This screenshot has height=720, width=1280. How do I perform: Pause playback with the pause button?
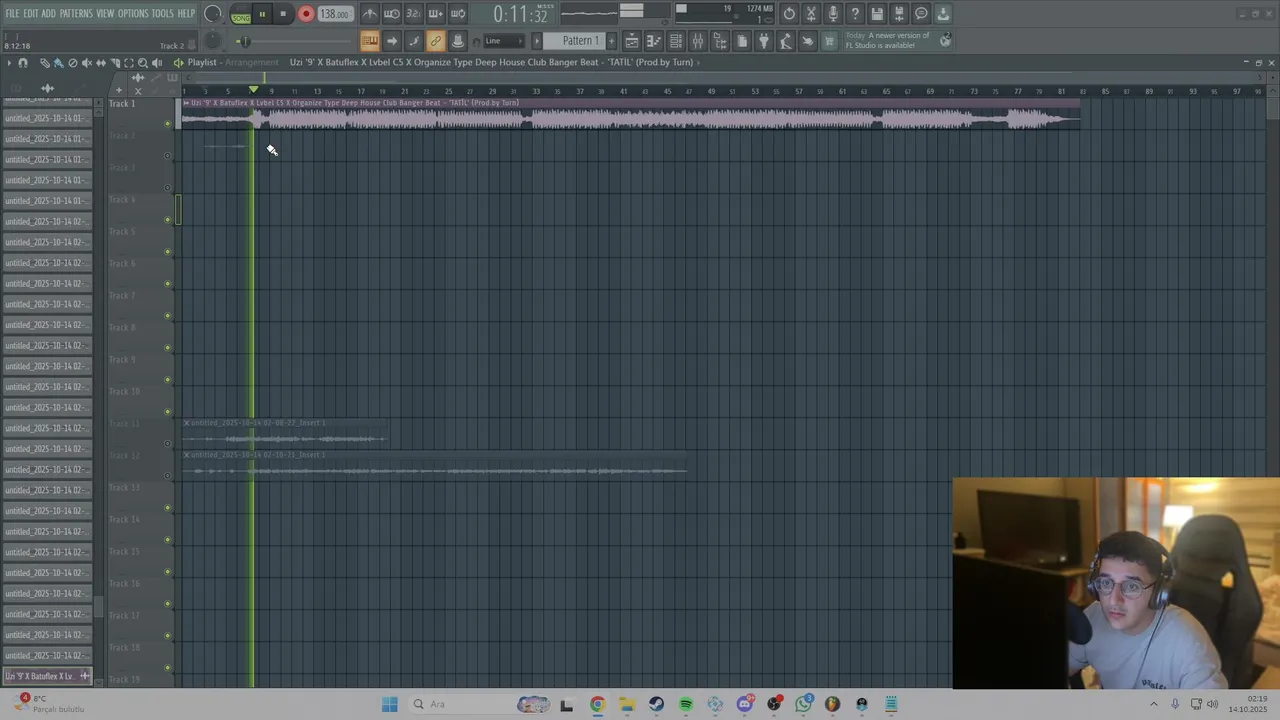point(262,14)
